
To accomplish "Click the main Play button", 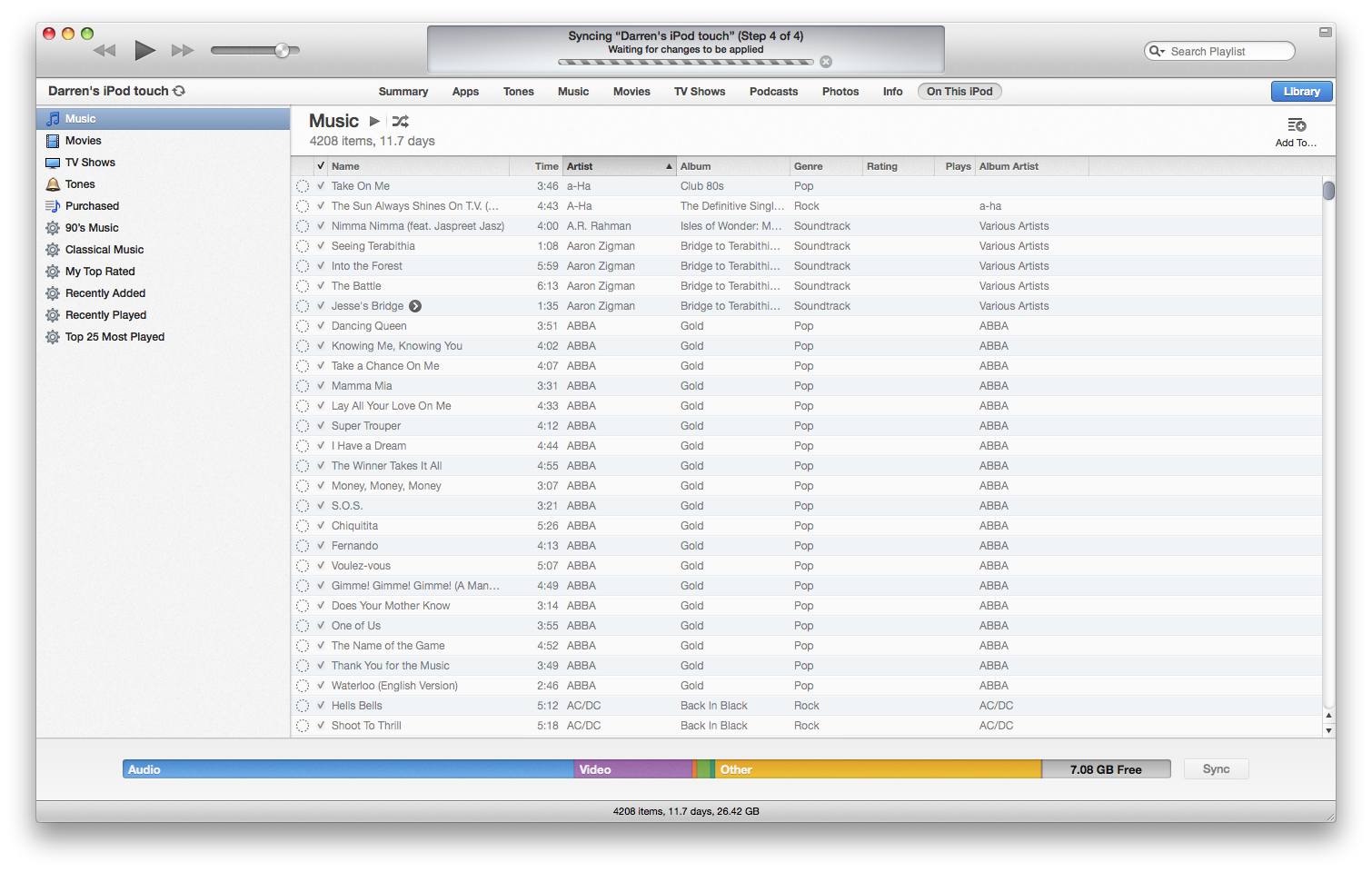I will [x=144, y=50].
